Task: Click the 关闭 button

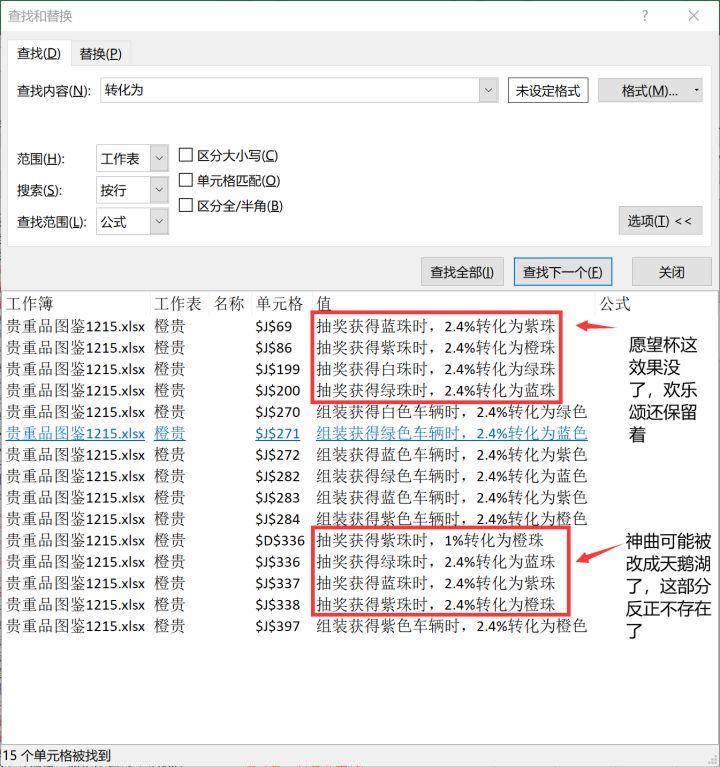Action: (672, 272)
